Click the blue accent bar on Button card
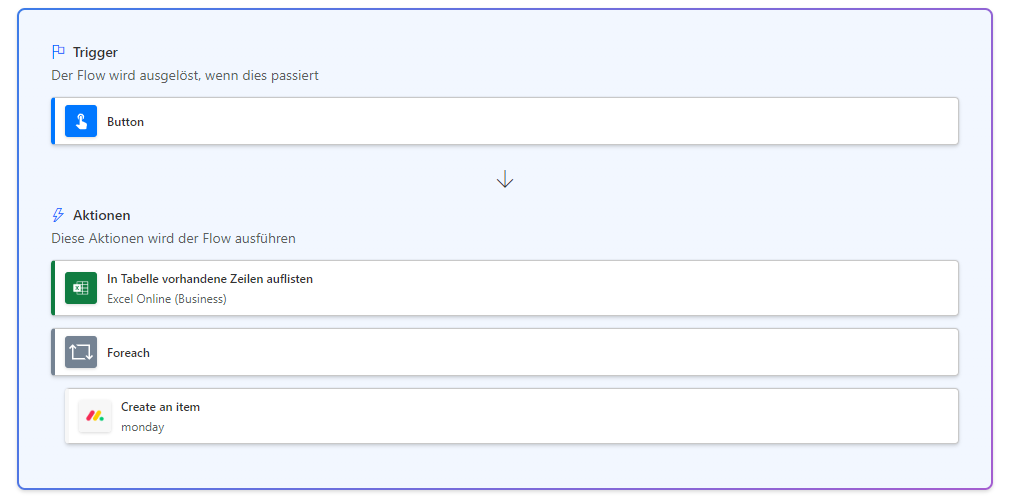This screenshot has height=498, width=1012. pos(53,121)
